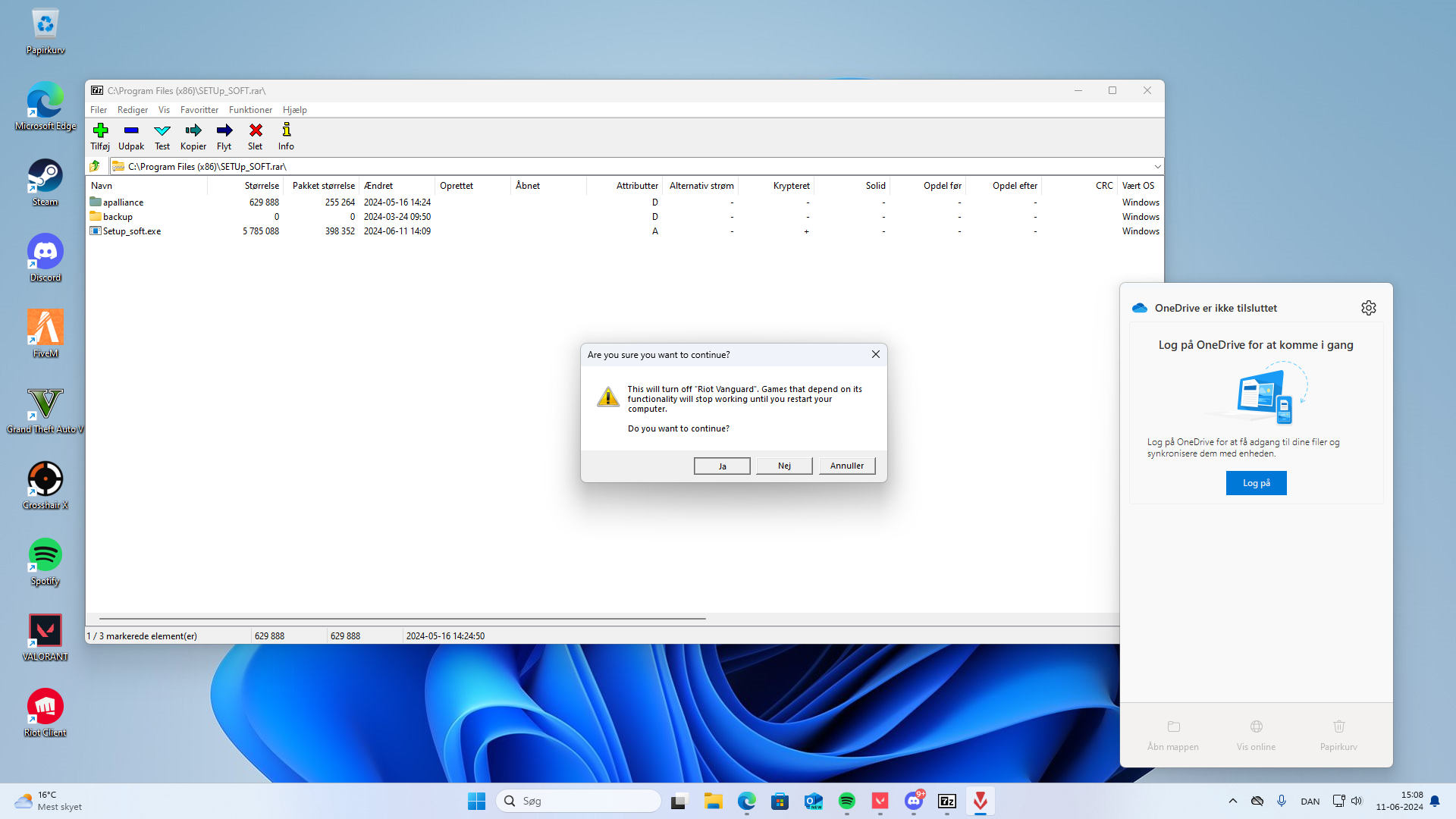Click the Kopier (copy) arrow icon
This screenshot has width=1456, height=819.
tap(193, 130)
